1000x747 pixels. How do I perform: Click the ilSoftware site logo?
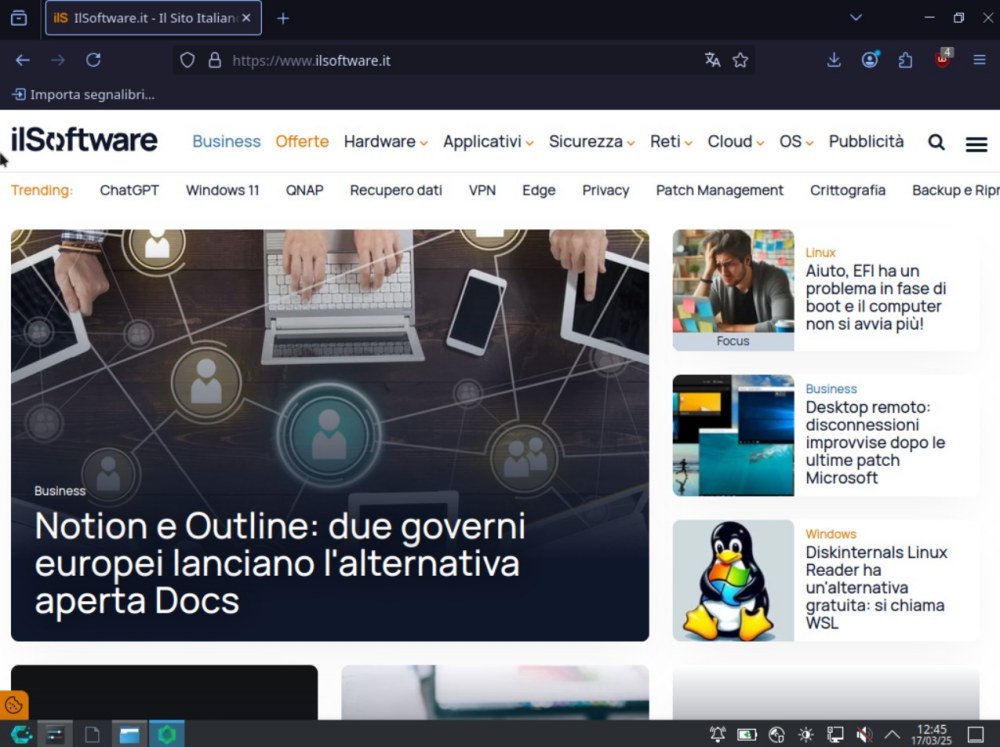click(x=84, y=140)
